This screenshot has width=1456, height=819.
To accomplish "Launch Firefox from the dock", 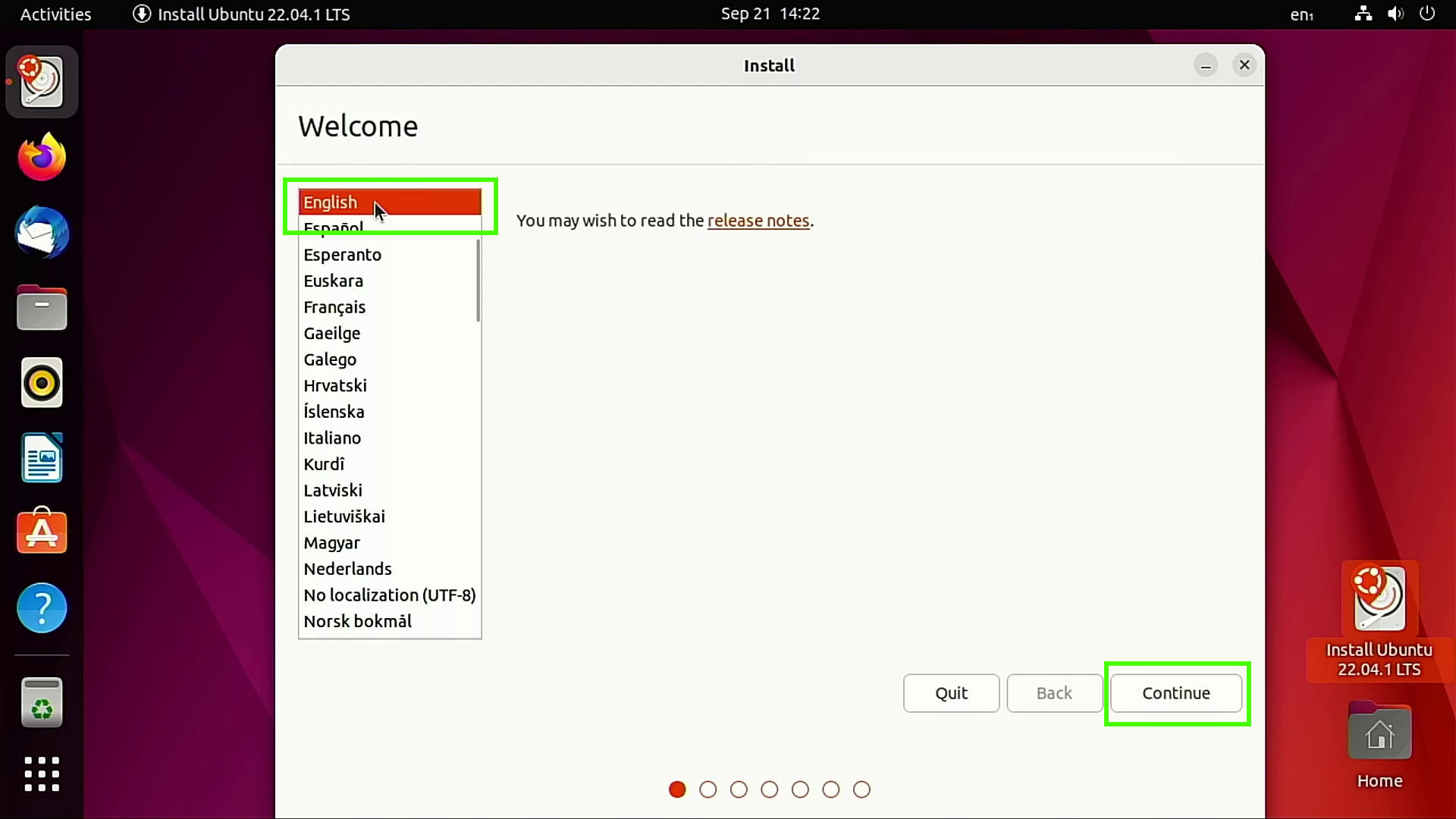I will [x=42, y=157].
